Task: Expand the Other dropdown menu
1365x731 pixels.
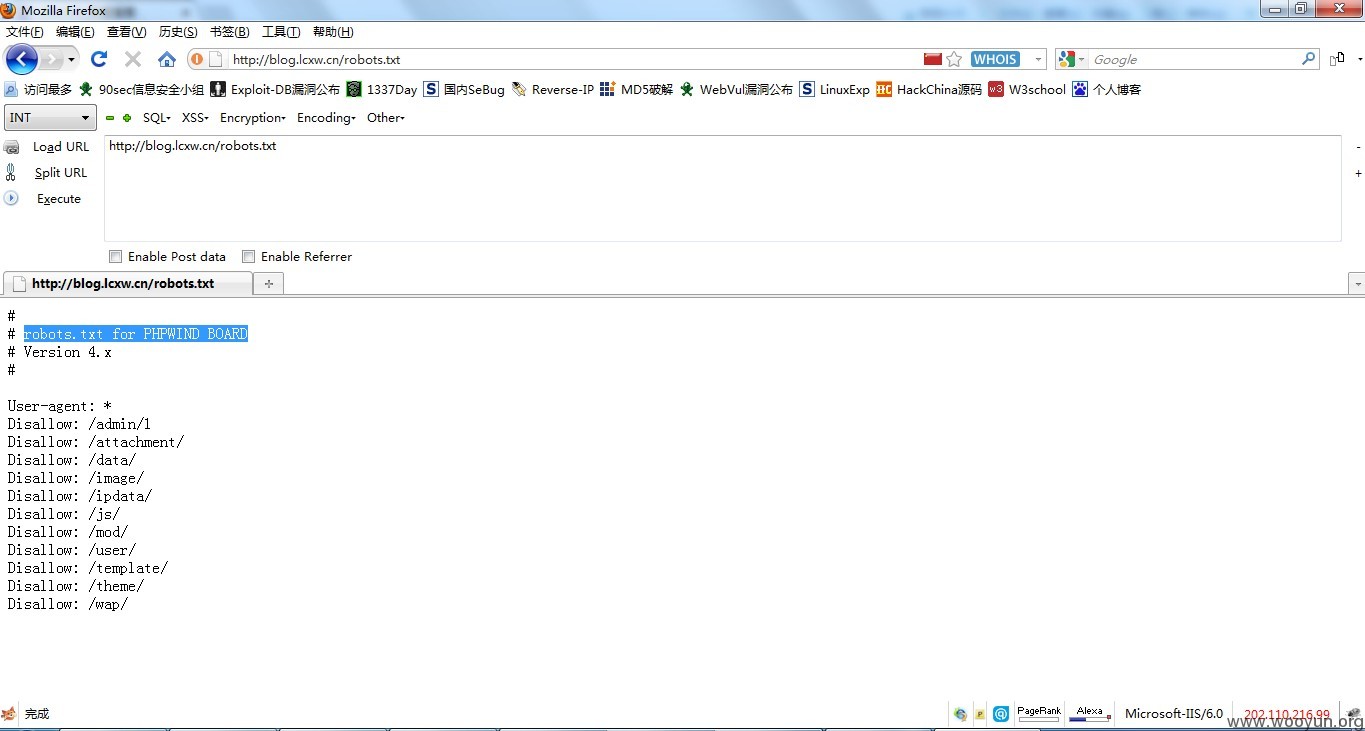Action: click(386, 118)
